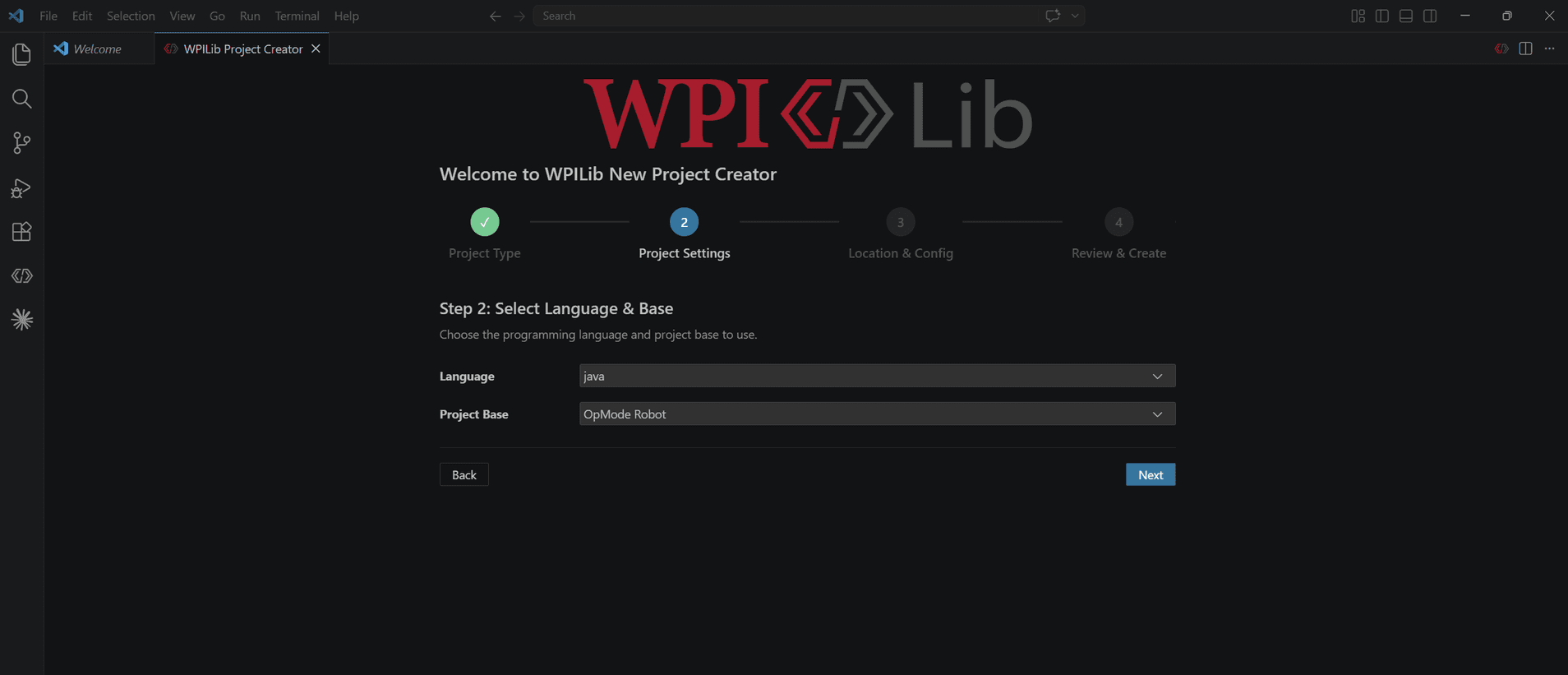Select the WPILib Project Creator tab
1568x675 pixels.
(x=242, y=49)
